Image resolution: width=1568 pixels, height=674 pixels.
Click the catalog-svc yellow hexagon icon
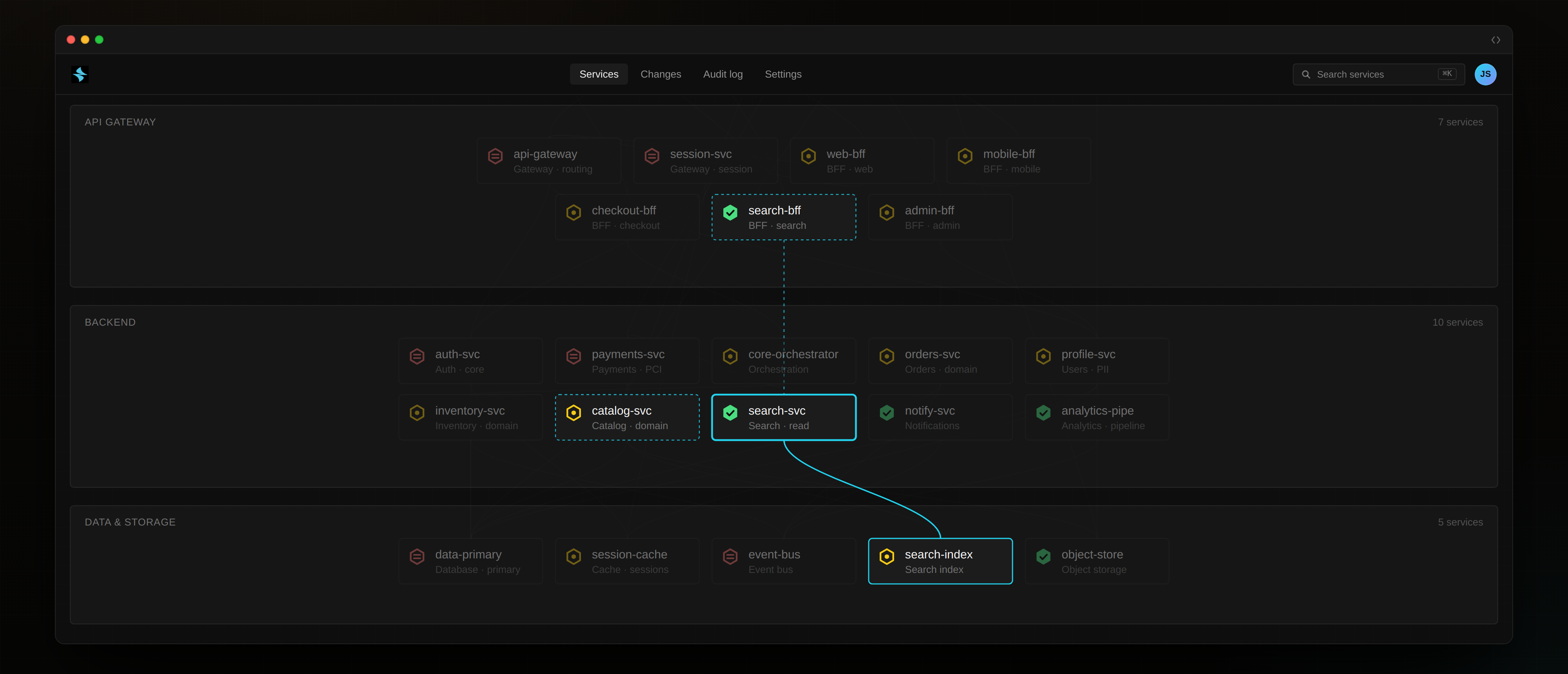click(x=573, y=413)
